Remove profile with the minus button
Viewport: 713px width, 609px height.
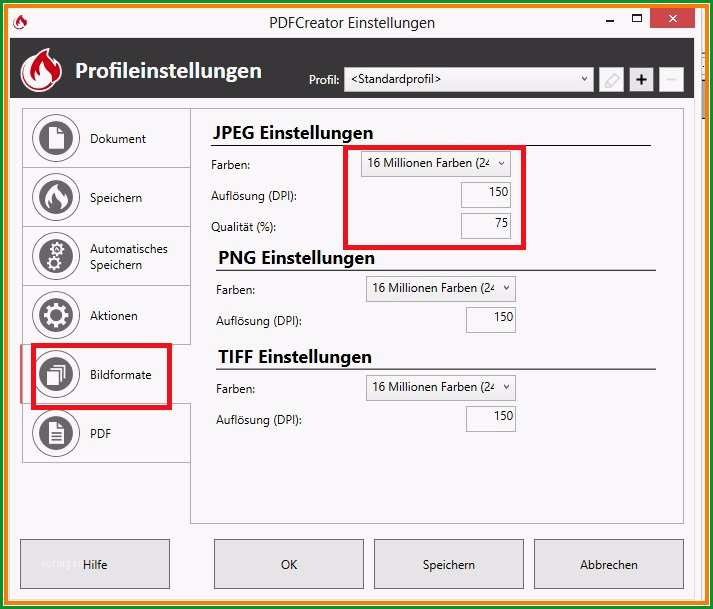(671, 80)
